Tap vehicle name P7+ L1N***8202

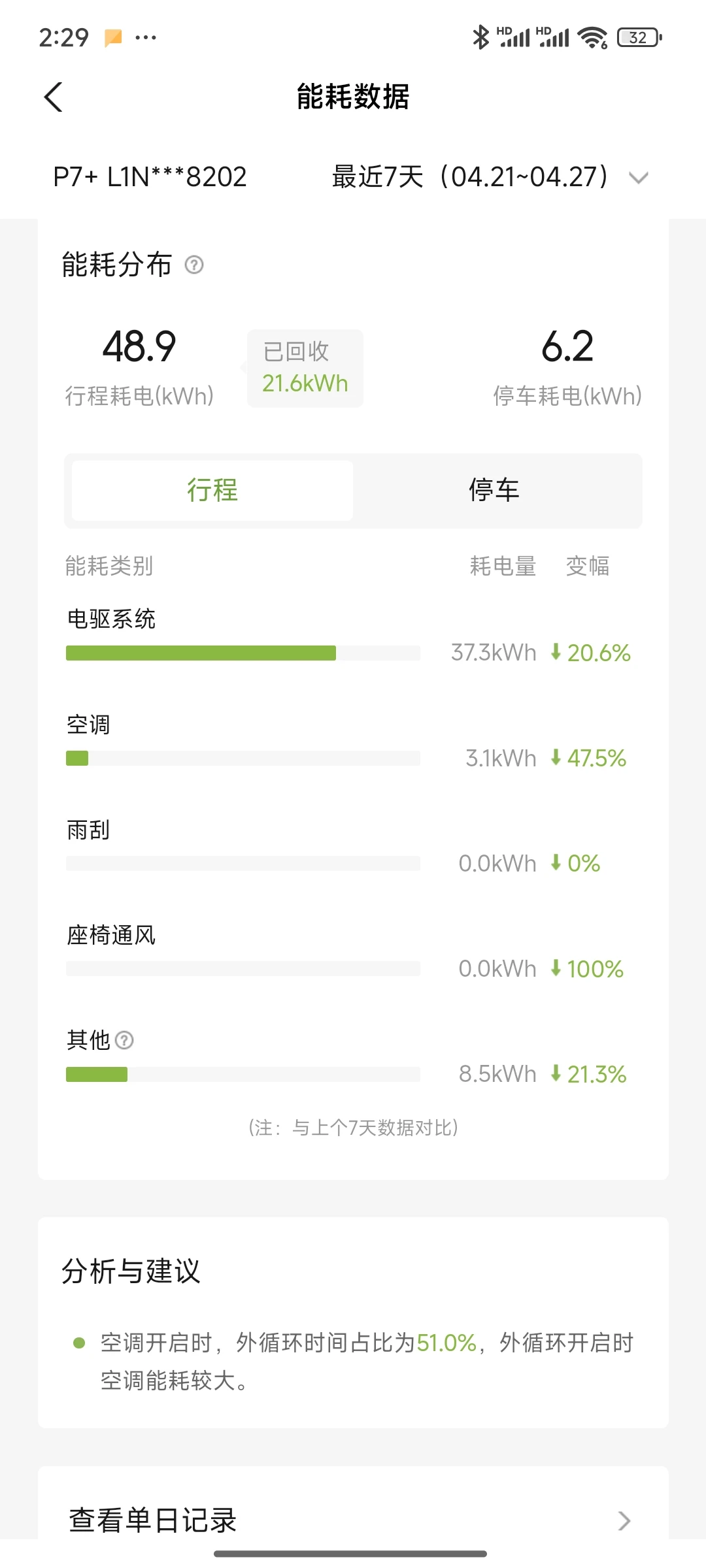(150, 177)
